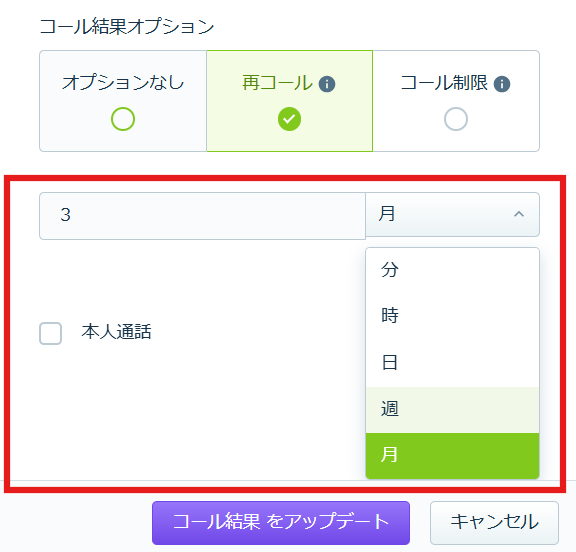
Task: Select the オプションなし option card label
Action: tap(123, 82)
